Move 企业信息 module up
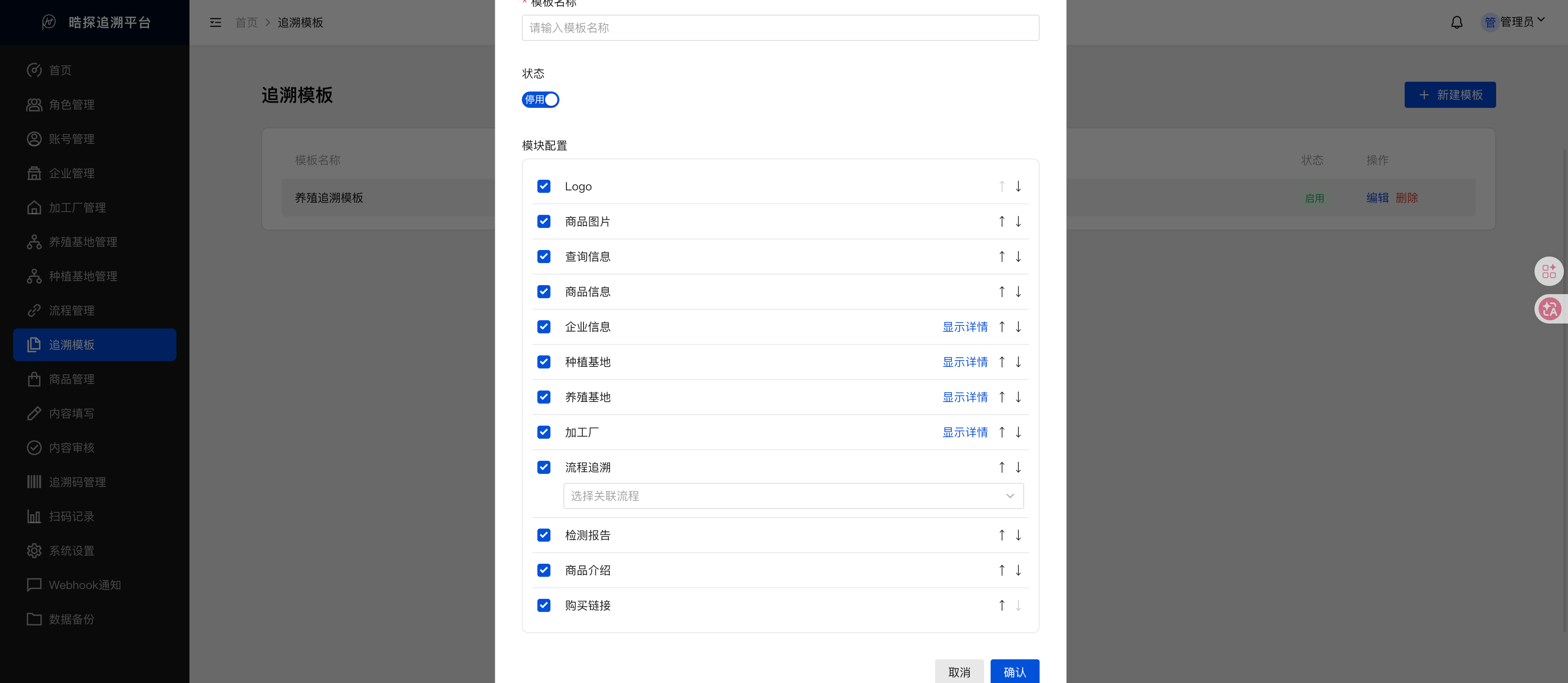1568x683 pixels. 1001,327
